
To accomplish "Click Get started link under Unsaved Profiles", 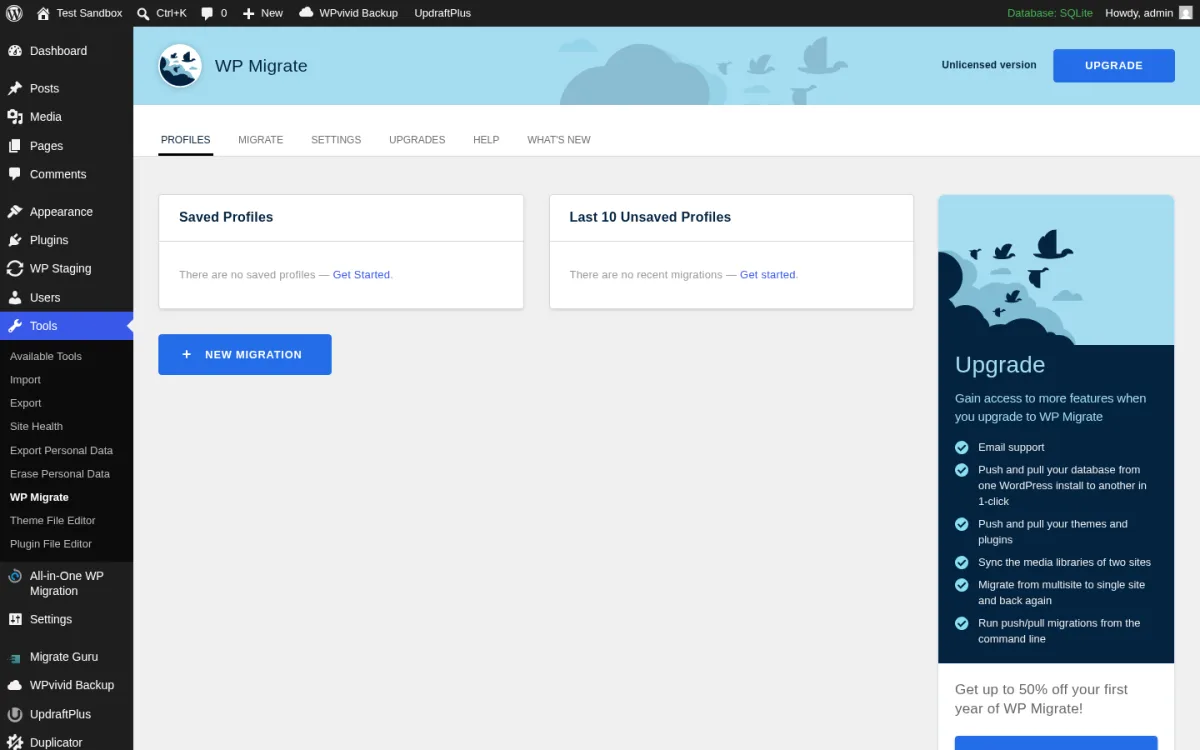I will coord(768,275).
